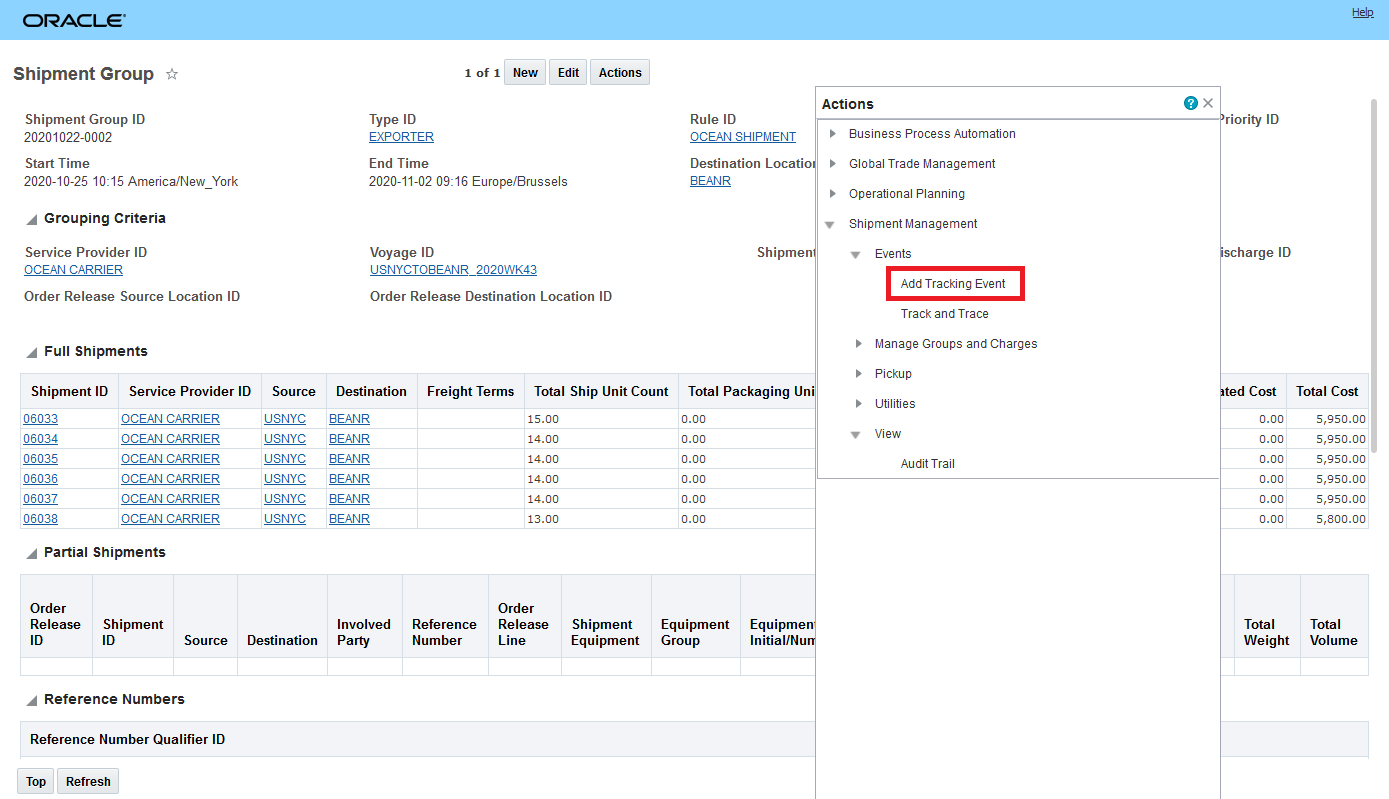Close the Actions panel with X

coord(1208,103)
